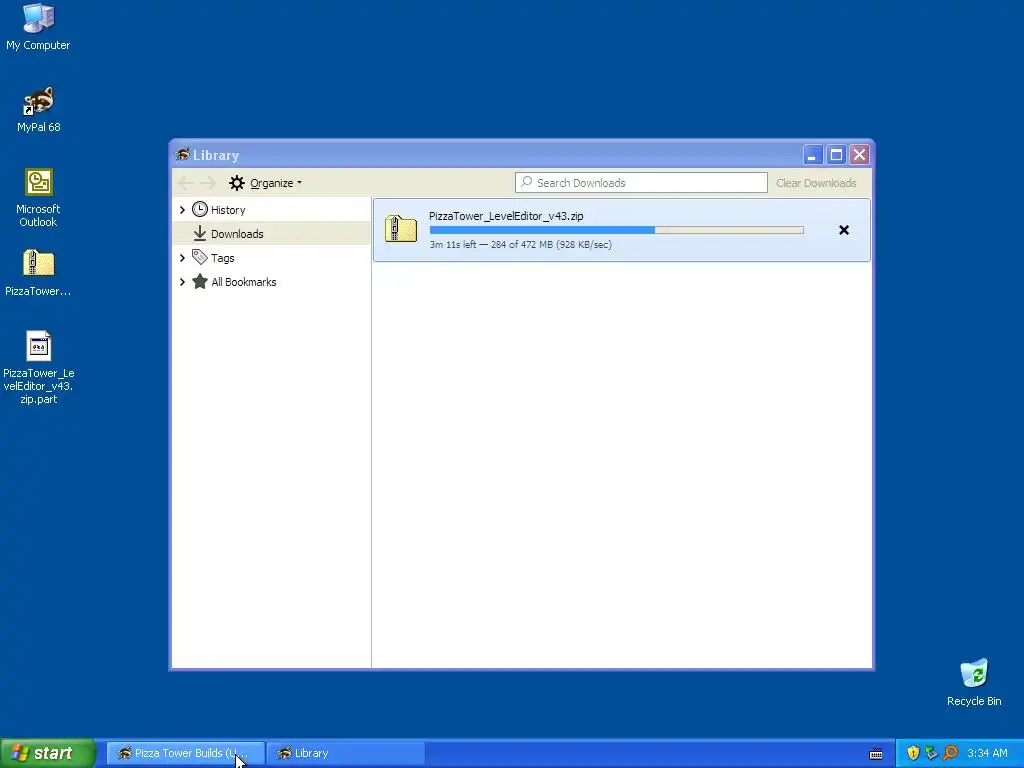Switch to Library taskbar button

pyautogui.click(x=345, y=753)
